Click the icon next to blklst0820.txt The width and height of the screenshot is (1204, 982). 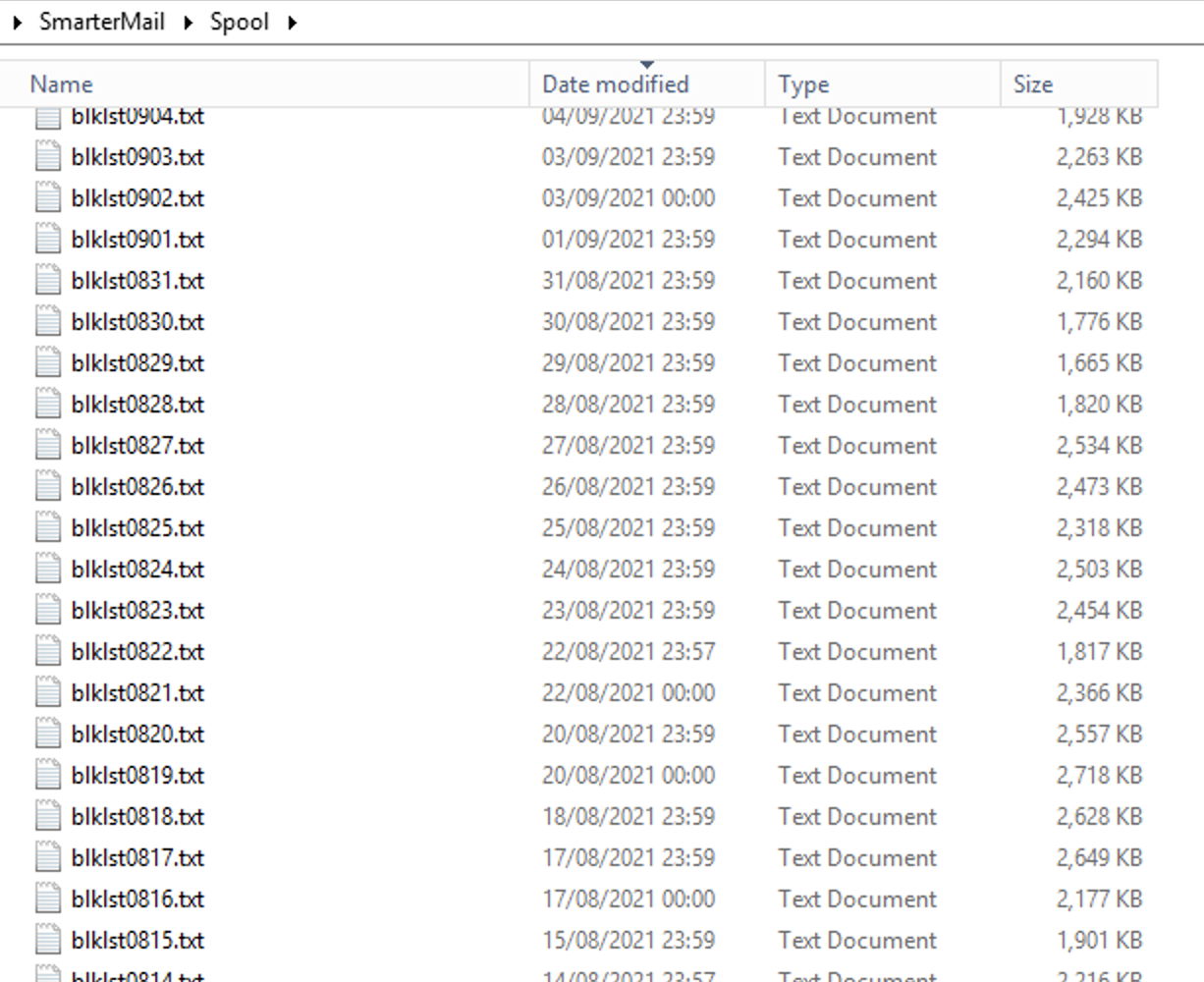(48, 735)
